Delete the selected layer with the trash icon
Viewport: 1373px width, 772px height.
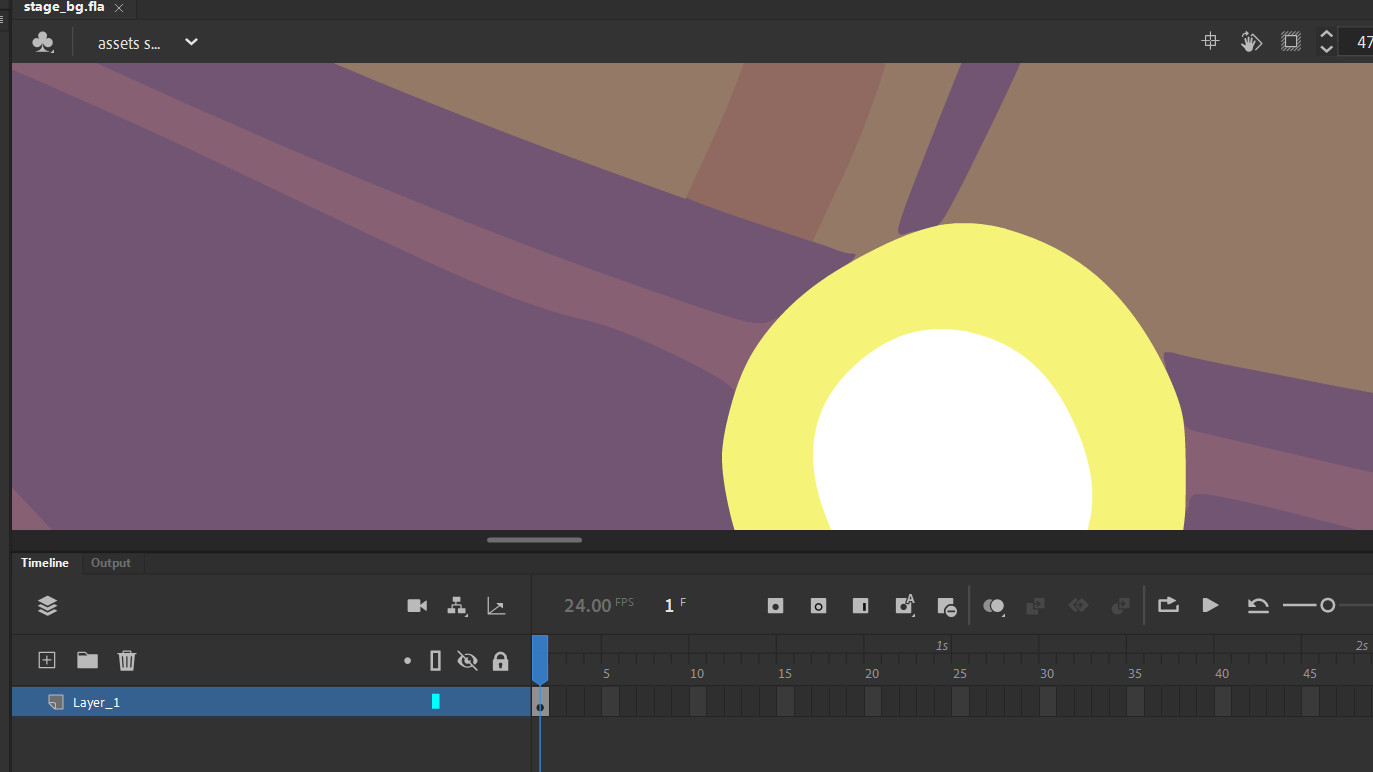pyautogui.click(x=127, y=660)
